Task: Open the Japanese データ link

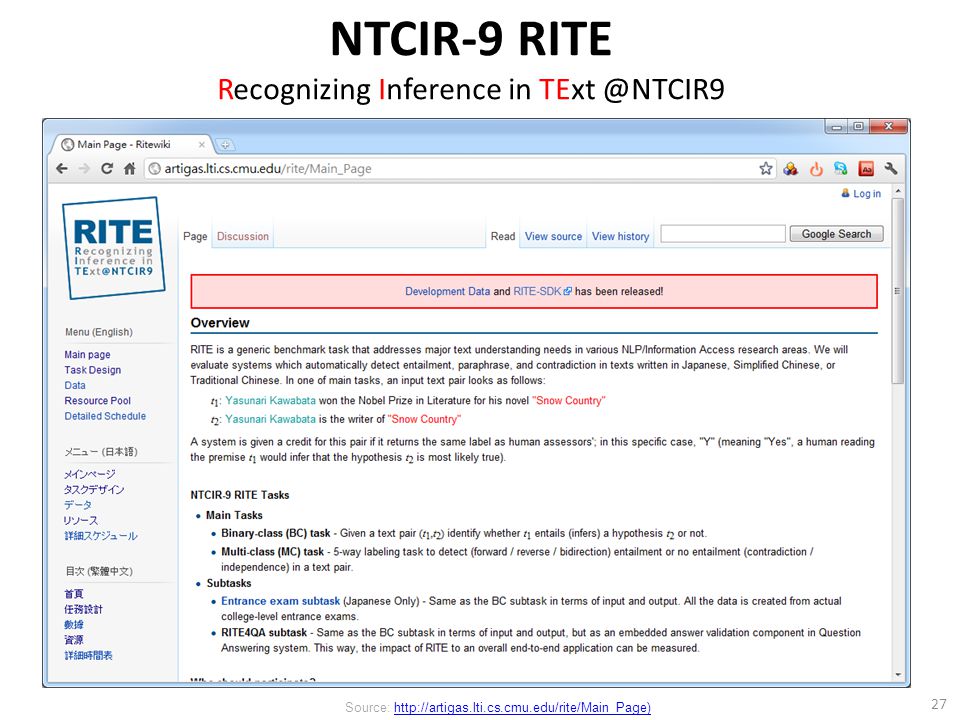Action: (x=78, y=505)
